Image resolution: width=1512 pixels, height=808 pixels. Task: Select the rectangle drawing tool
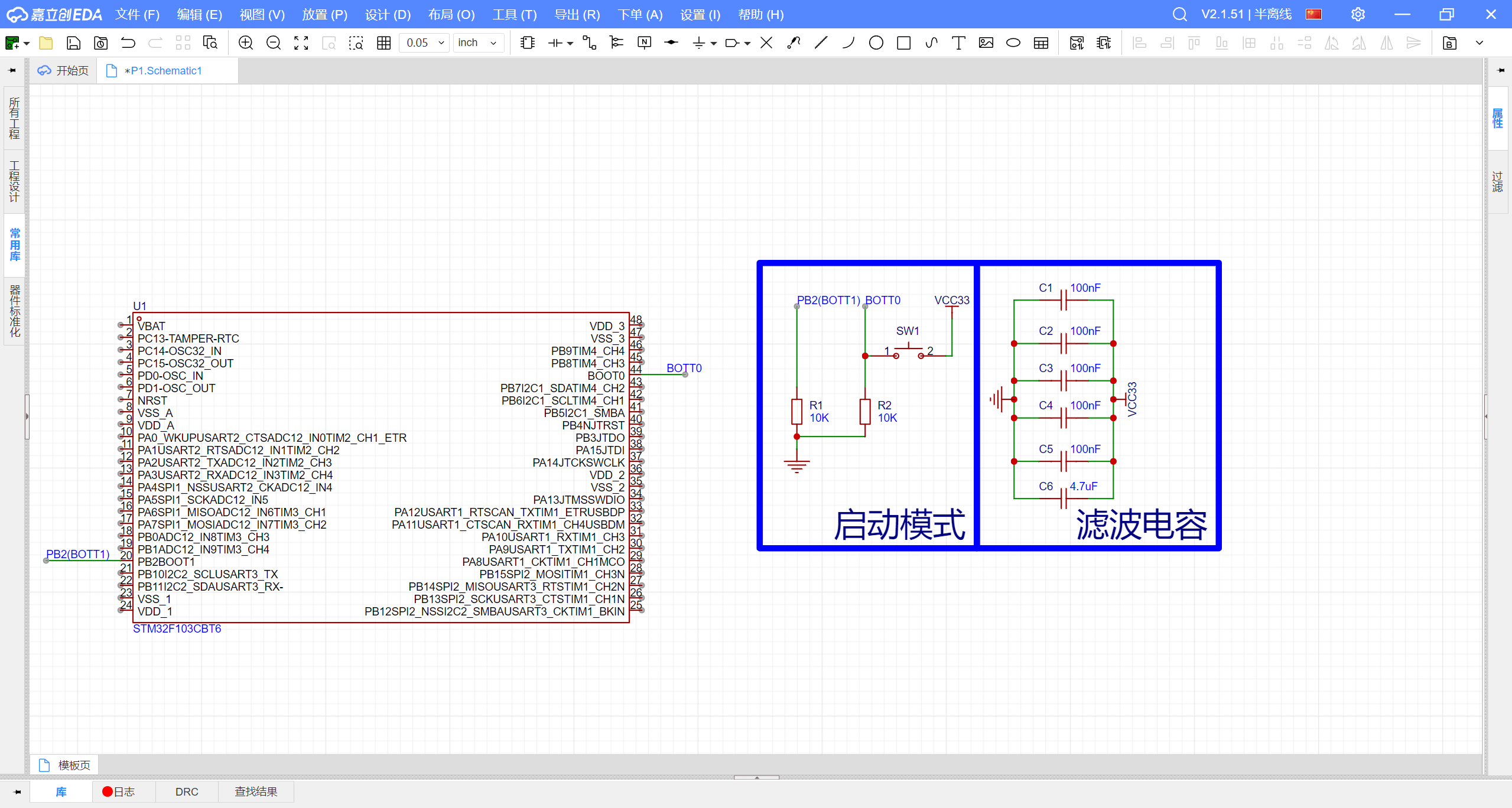pyautogui.click(x=903, y=43)
